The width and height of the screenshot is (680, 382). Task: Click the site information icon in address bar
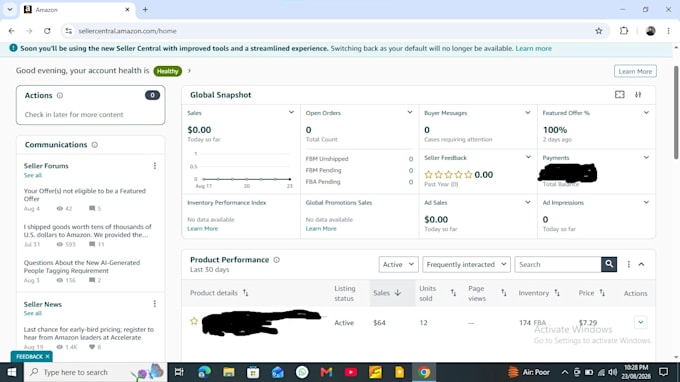69,31
